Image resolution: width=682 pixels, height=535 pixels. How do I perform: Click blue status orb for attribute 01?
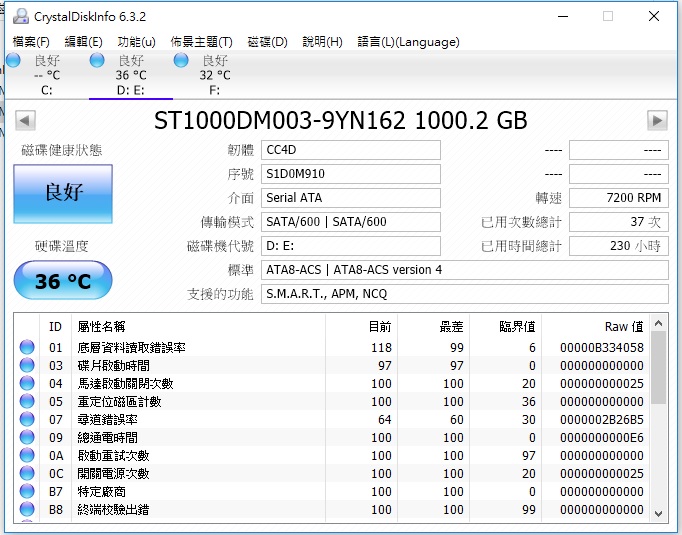(x=27, y=347)
